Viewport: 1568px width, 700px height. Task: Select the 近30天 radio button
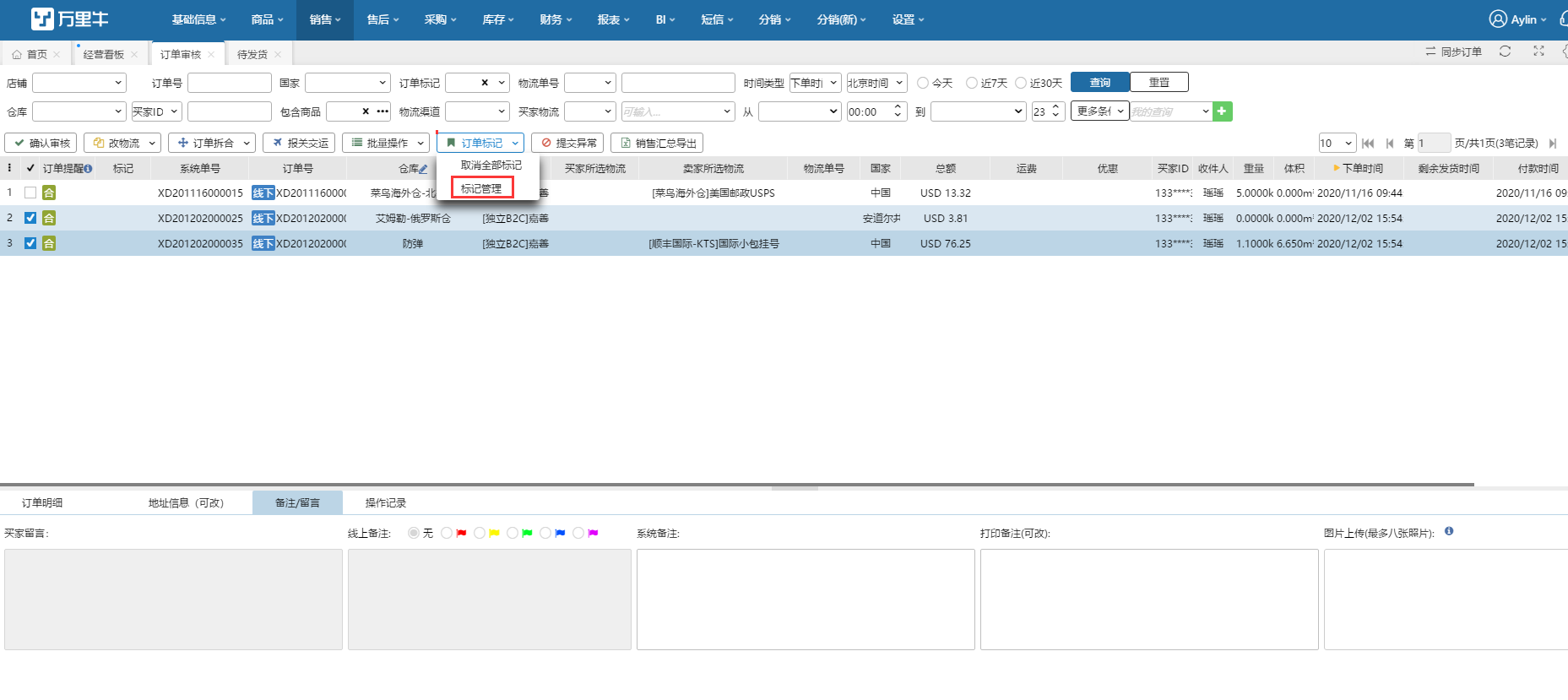[x=1021, y=83]
